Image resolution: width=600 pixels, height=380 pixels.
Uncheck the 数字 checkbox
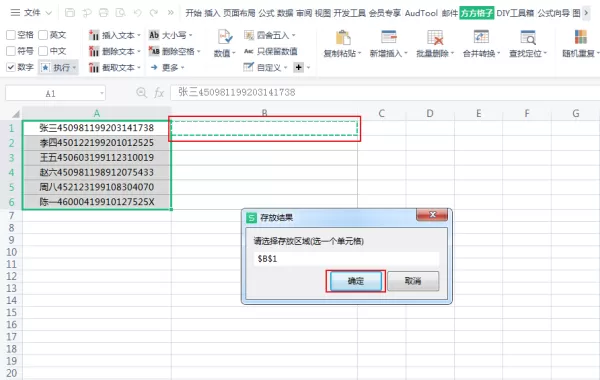[11, 67]
